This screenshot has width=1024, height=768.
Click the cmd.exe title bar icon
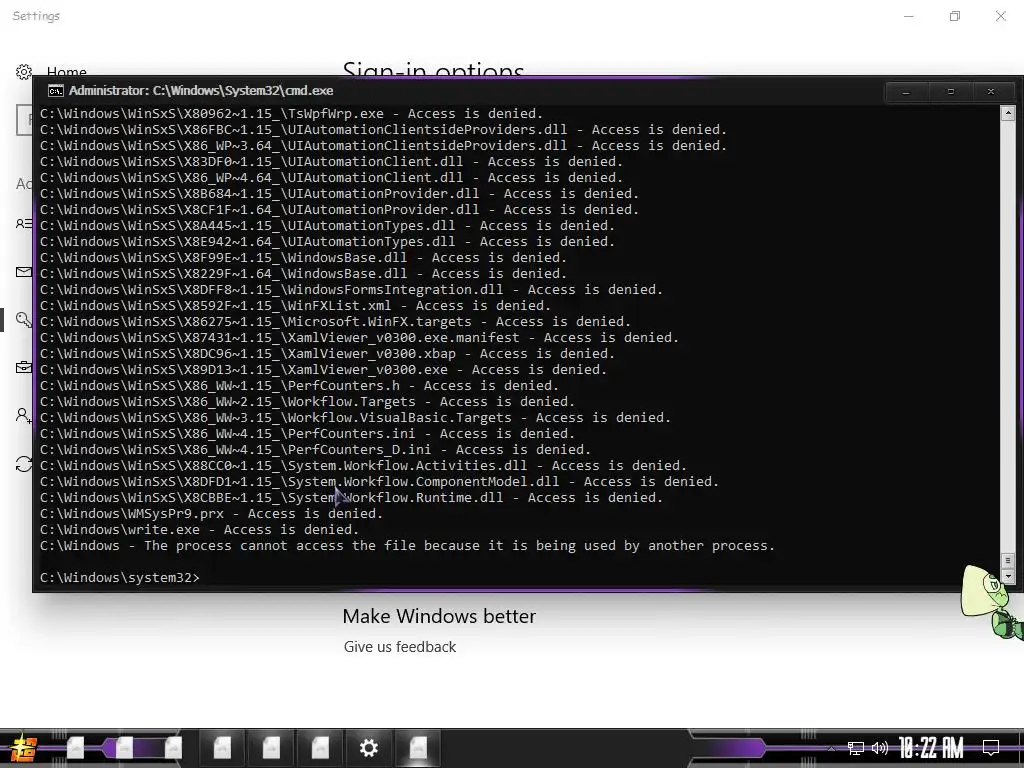(x=56, y=91)
